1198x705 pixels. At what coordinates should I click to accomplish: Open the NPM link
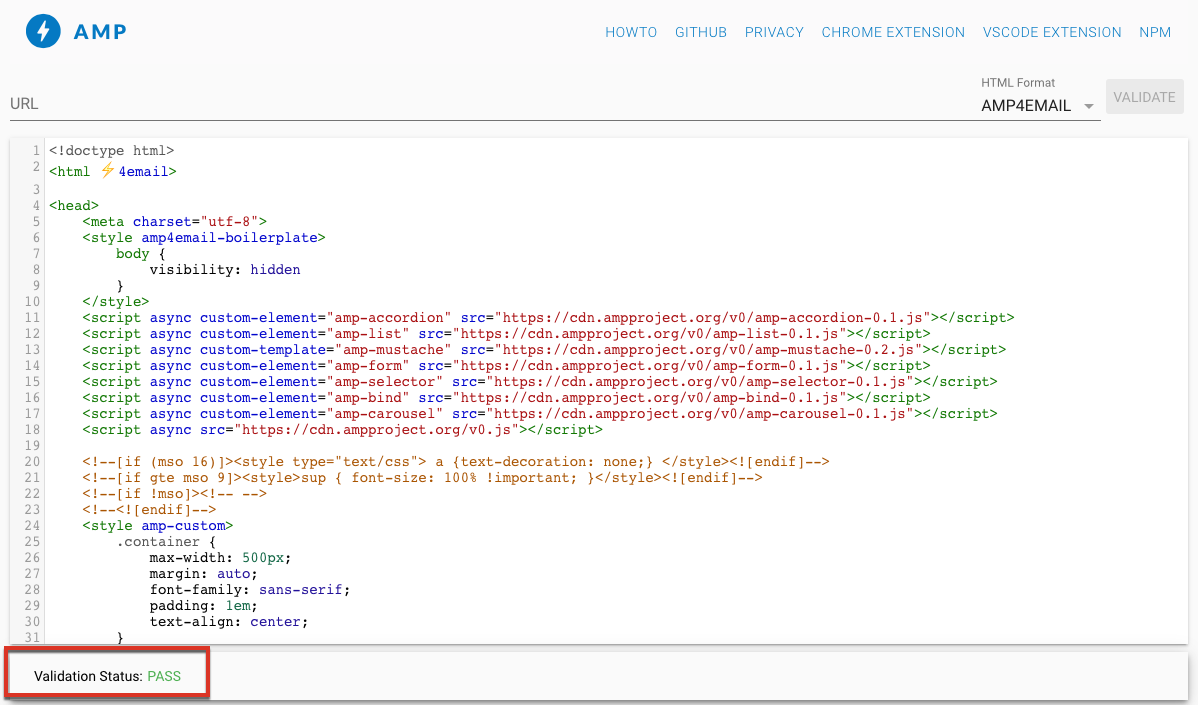click(x=1154, y=32)
